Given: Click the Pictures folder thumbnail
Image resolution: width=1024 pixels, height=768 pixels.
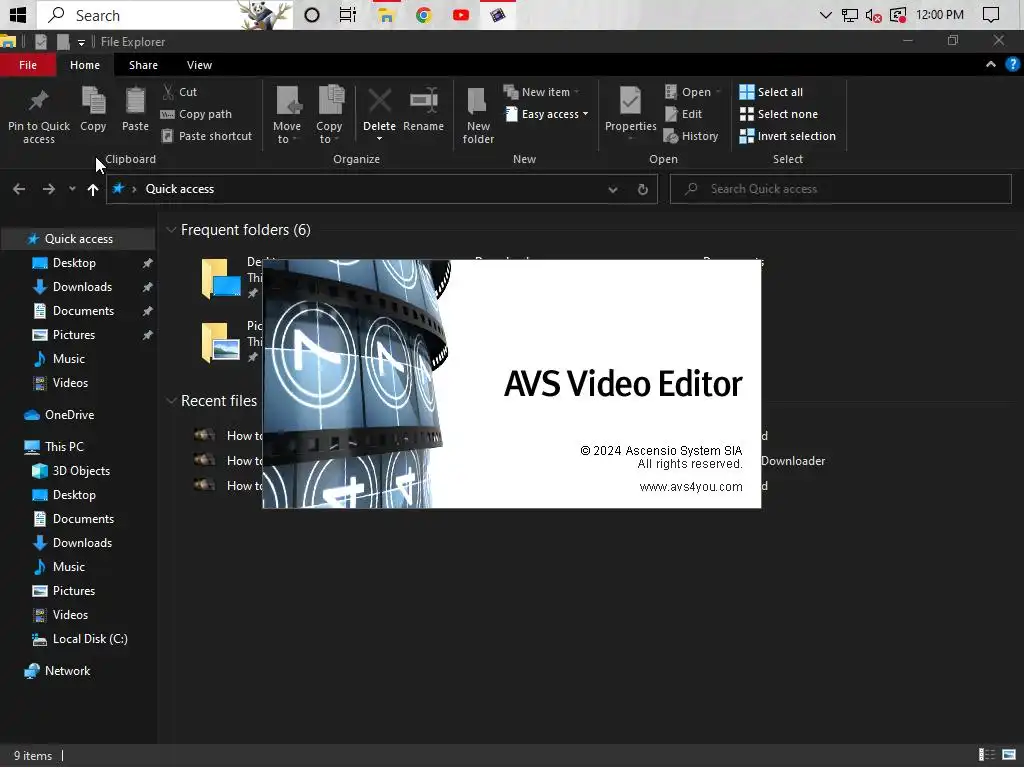Looking at the screenshot, I should 220,342.
